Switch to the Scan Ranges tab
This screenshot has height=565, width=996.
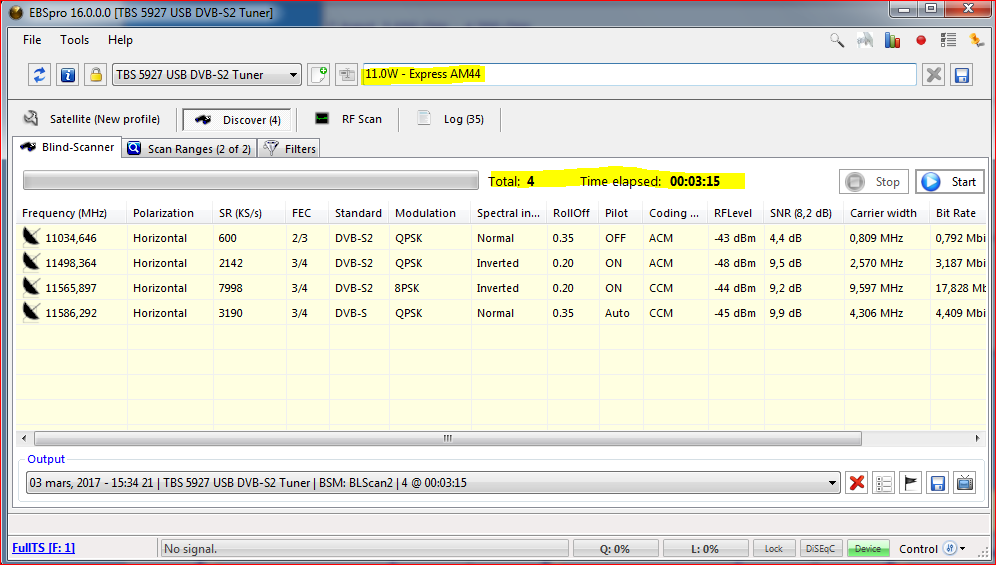[x=189, y=149]
